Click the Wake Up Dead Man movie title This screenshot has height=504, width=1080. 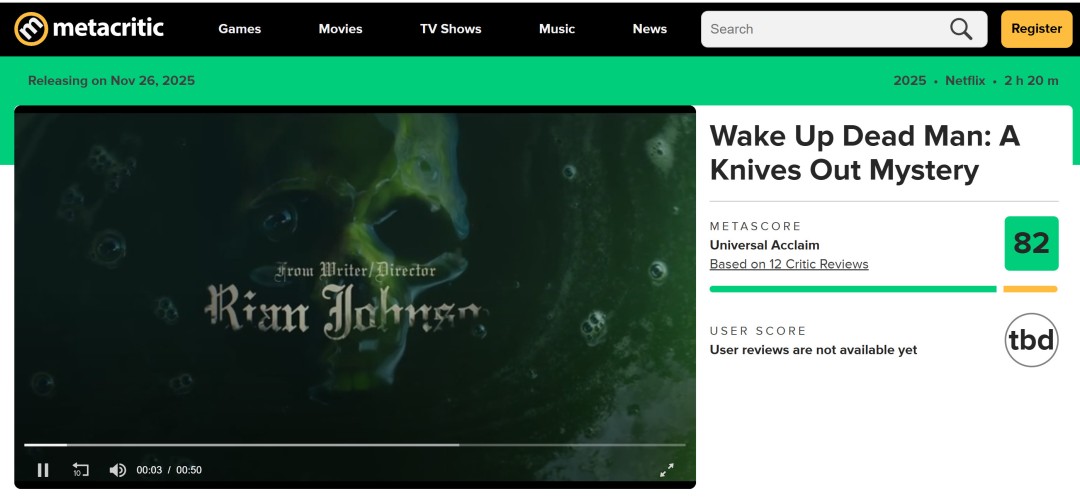tap(864, 153)
